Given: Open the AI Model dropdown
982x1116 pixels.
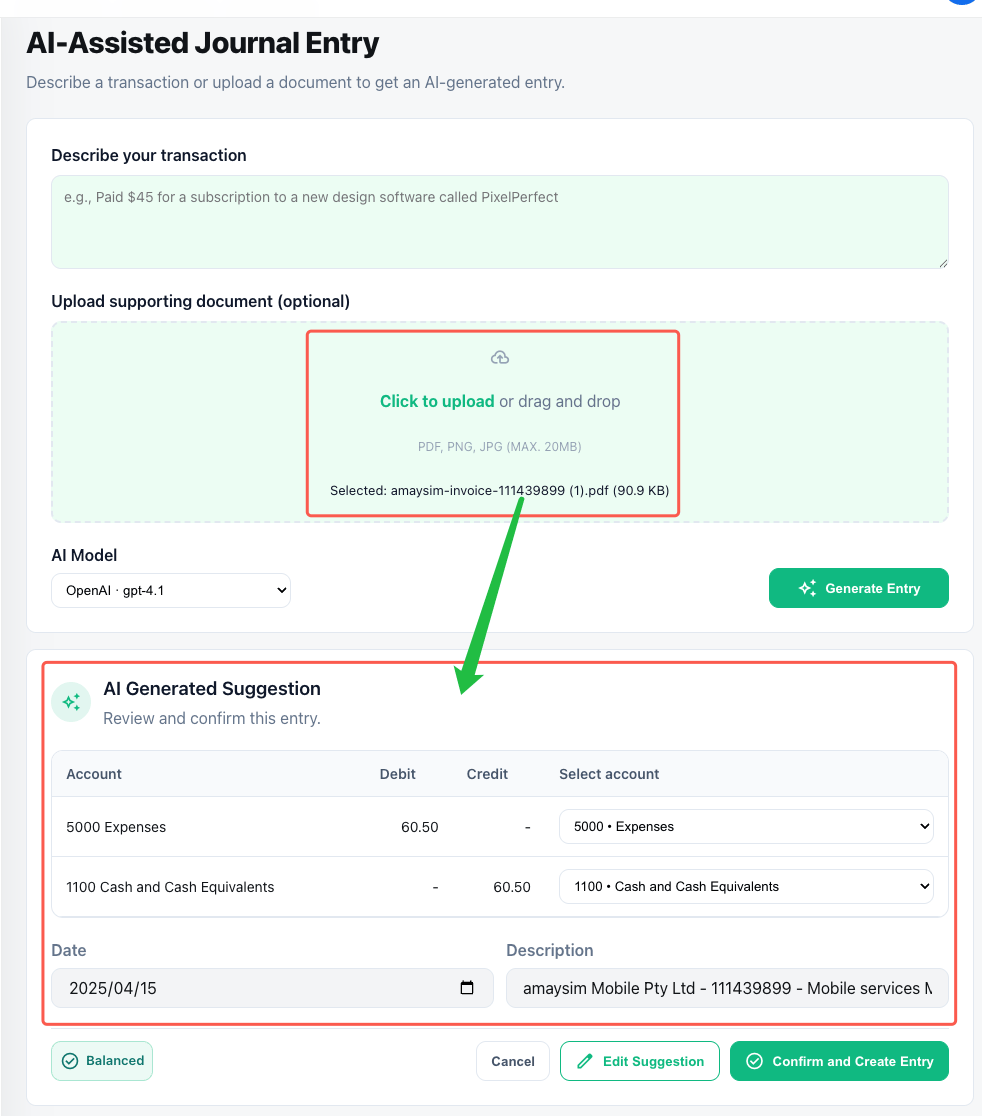Looking at the screenshot, I should [x=171, y=590].
